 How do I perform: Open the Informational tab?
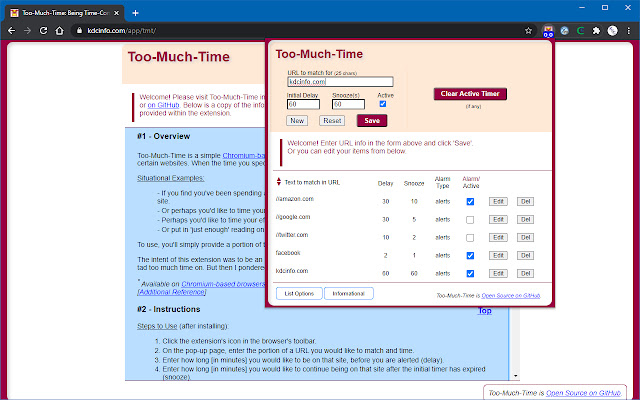[349, 293]
